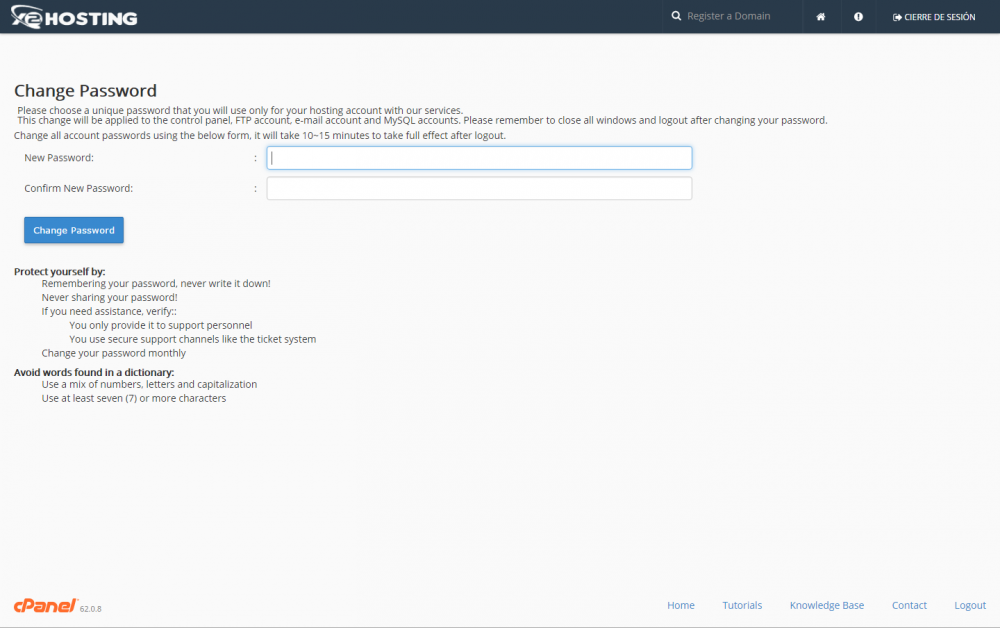Open the Knowledge Base footer link
This screenshot has width=1000, height=629.
click(827, 605)
